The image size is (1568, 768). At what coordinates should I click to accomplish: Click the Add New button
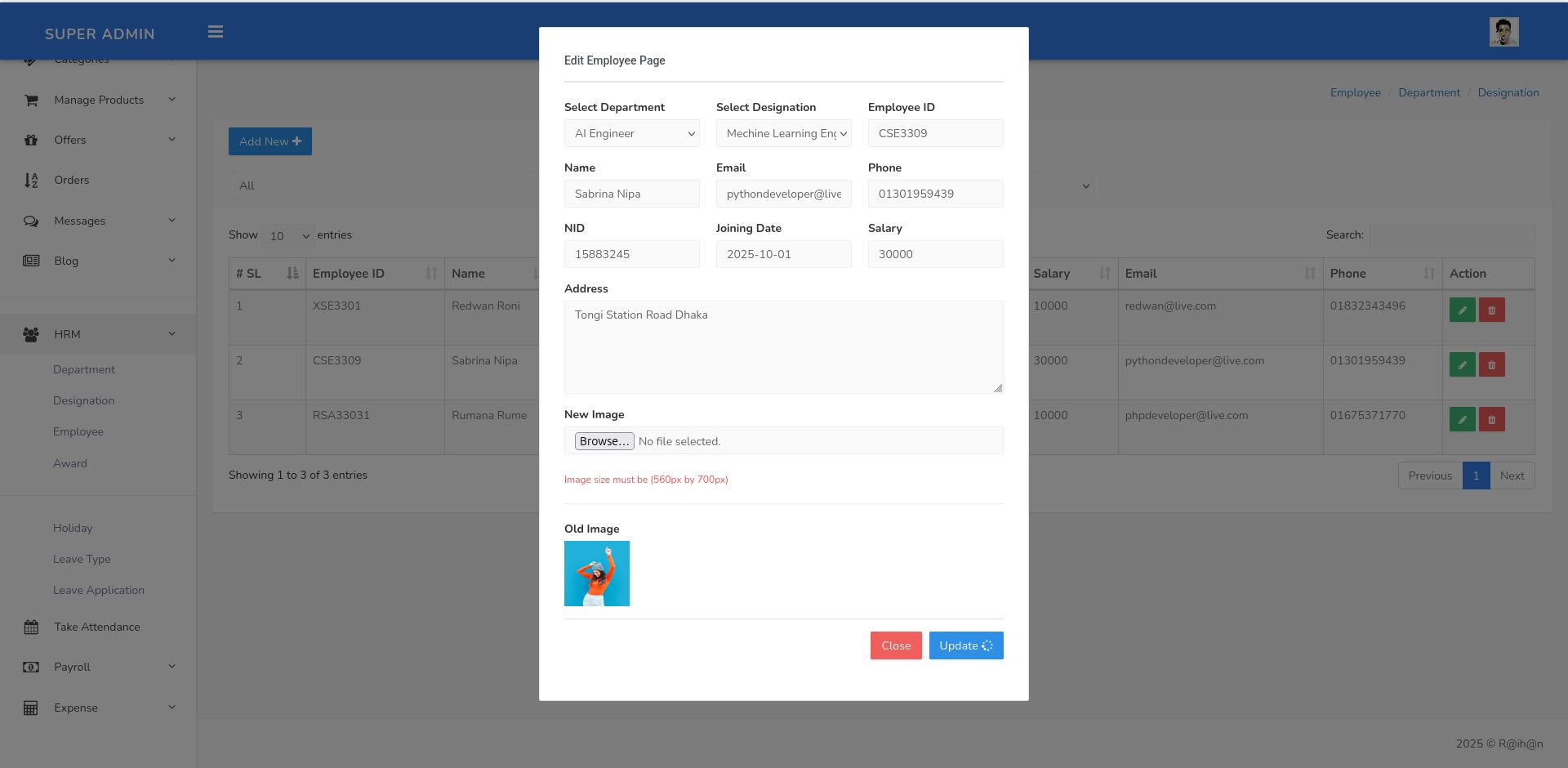point(270,141)
